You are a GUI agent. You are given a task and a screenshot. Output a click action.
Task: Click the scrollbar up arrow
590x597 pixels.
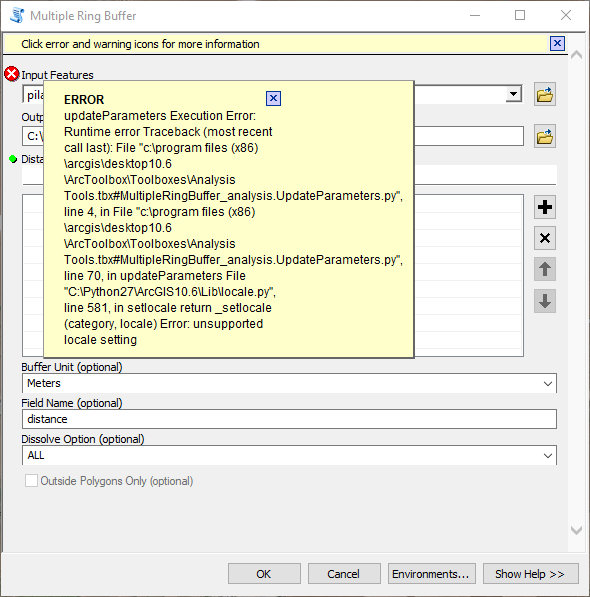576,55
